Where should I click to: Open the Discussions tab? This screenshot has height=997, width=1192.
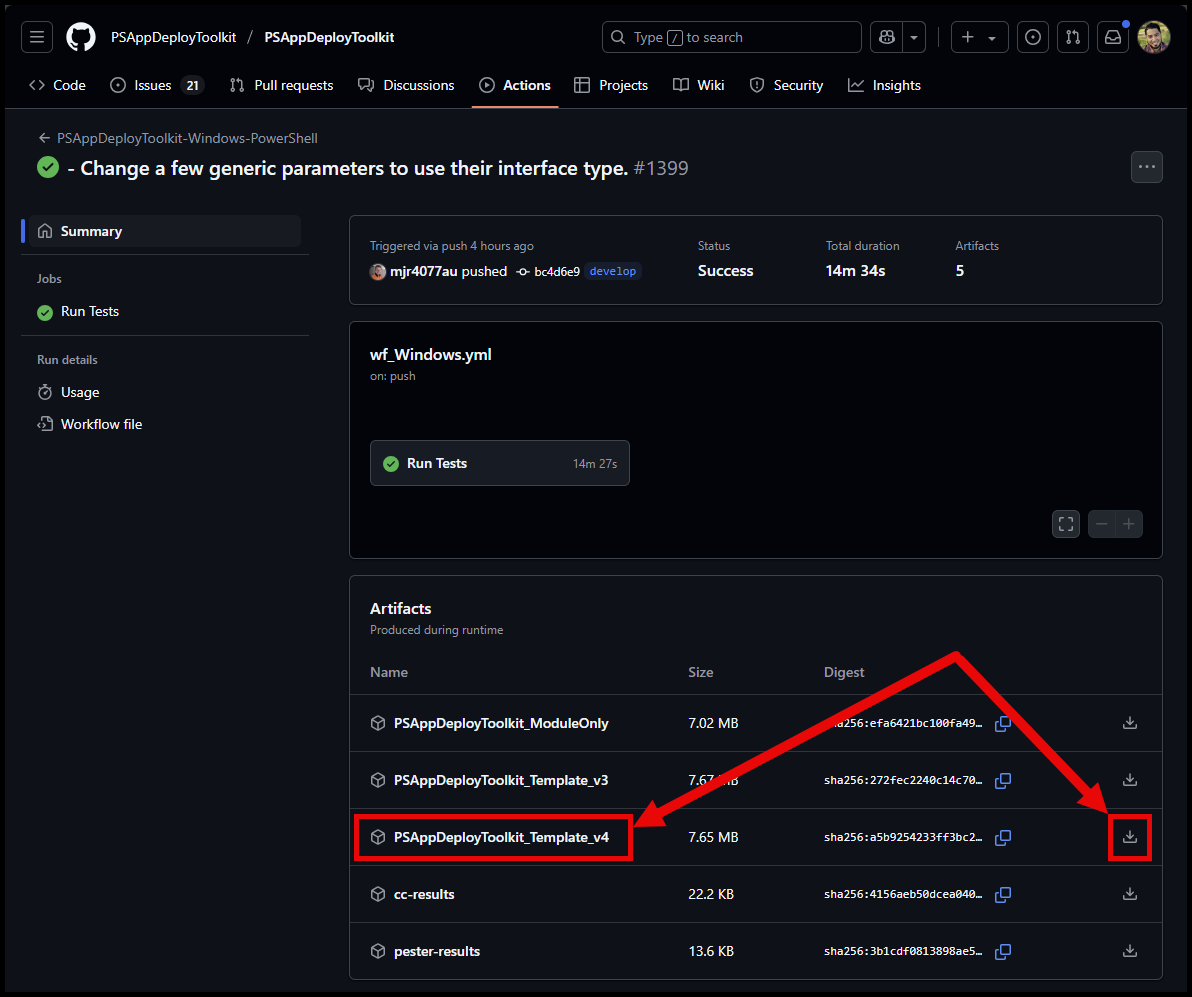click(x=406, y=85)
